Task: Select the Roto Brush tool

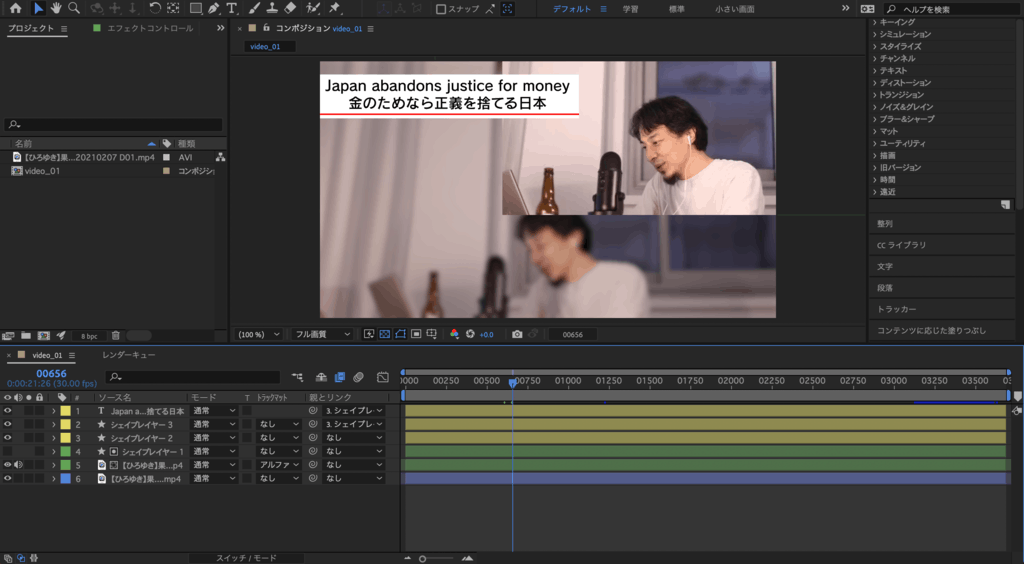Action: 313,8
